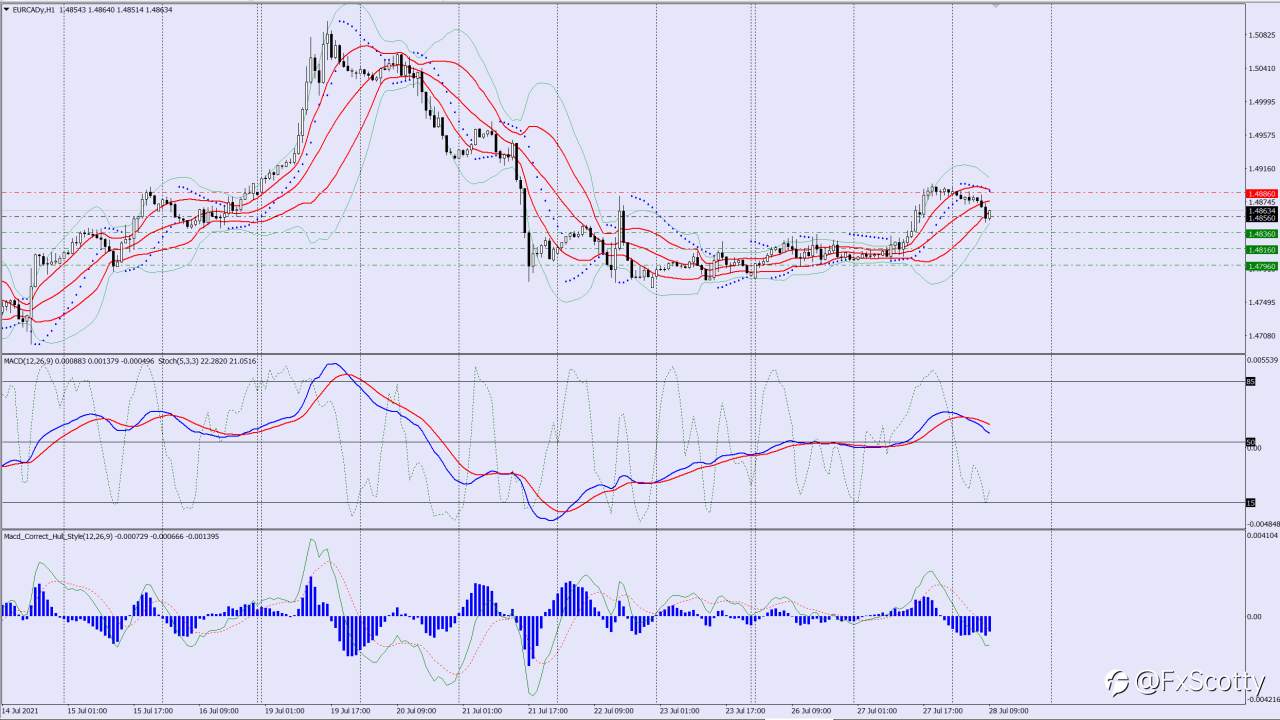This screenshot has height=720, width=1280.
Task: Click the 26 Jul 09:00 time label
Action: pos(812,711)
